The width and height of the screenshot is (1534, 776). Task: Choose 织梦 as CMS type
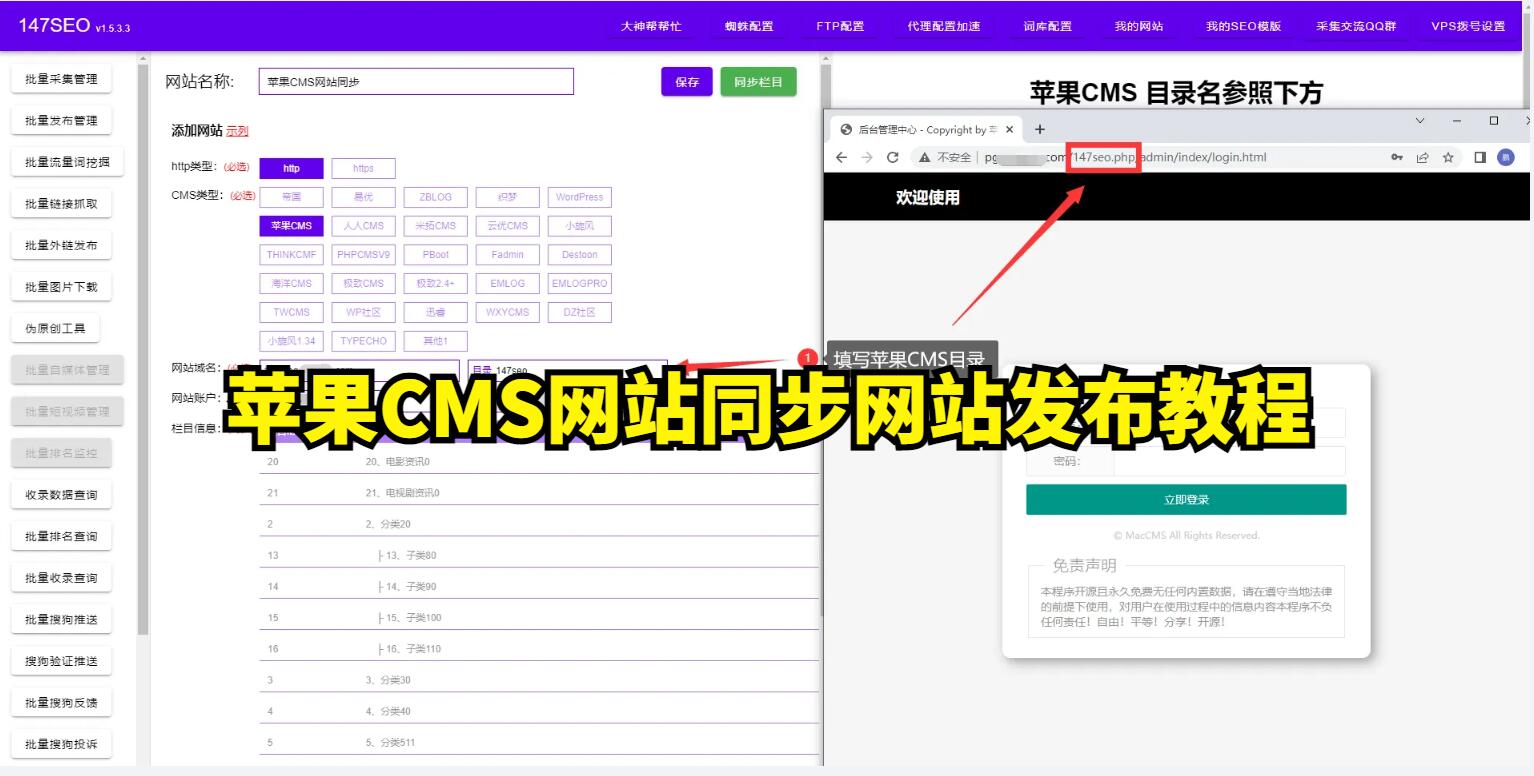point(507,197)
